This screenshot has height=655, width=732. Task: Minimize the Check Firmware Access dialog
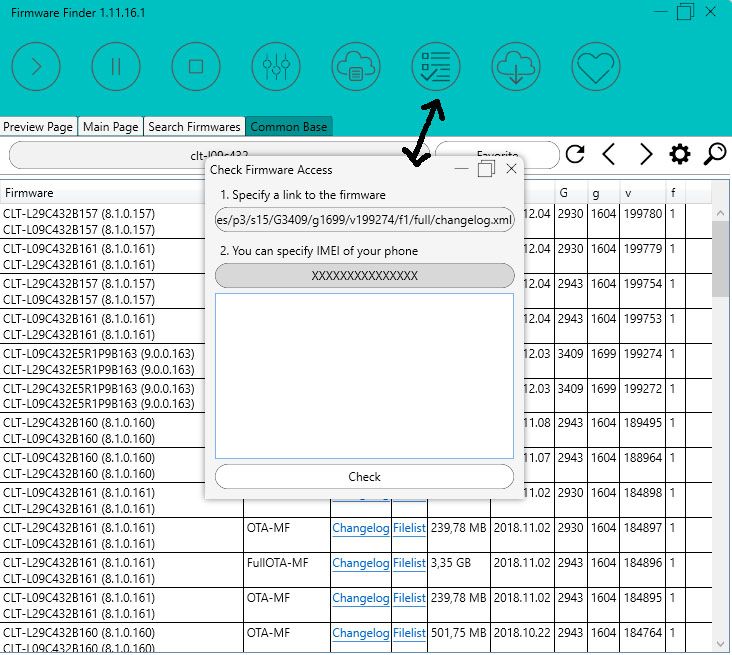click(x=461, y=169)
